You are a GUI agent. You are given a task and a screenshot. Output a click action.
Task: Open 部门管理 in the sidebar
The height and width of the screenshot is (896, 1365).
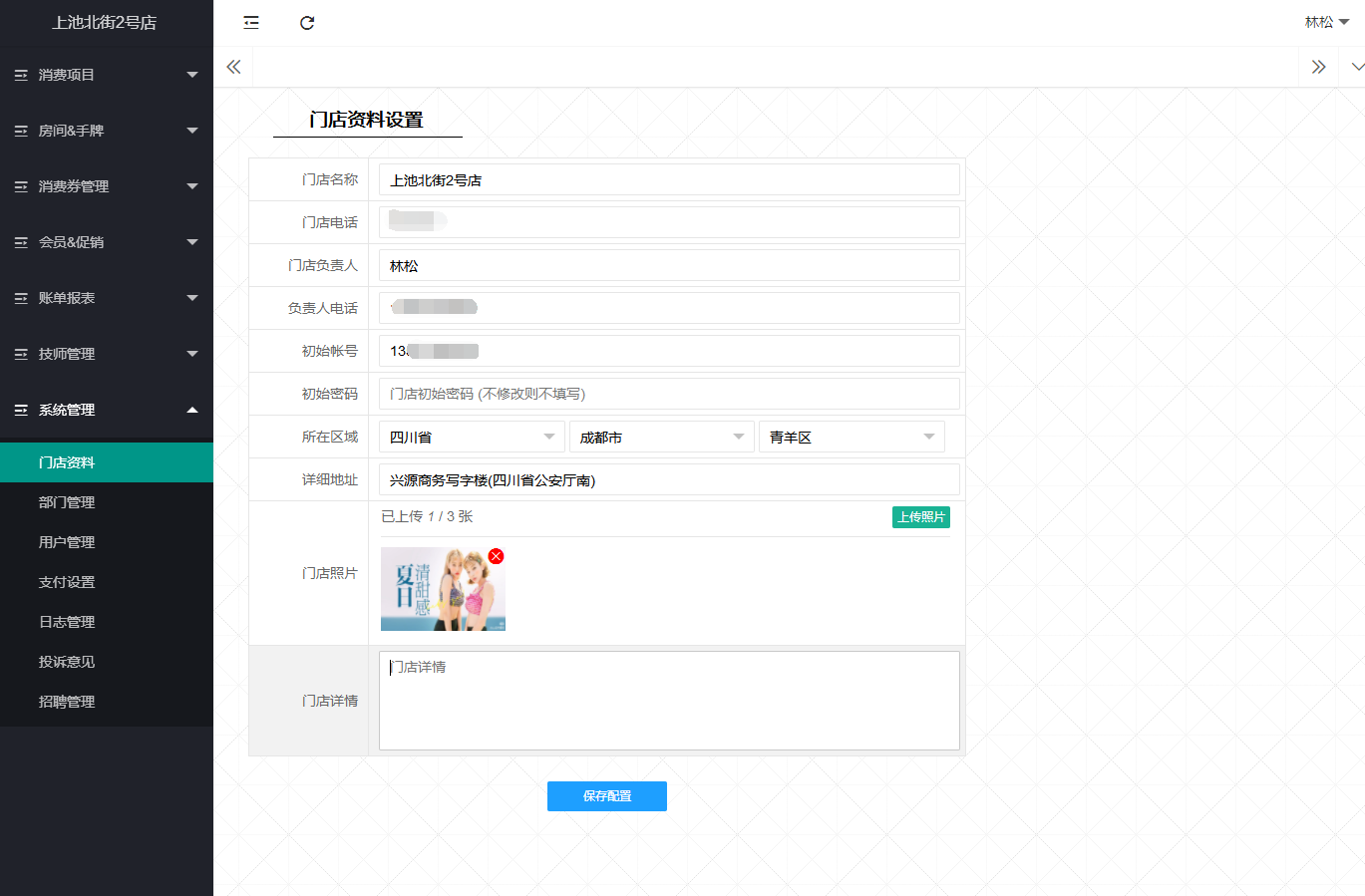point(67,502)
